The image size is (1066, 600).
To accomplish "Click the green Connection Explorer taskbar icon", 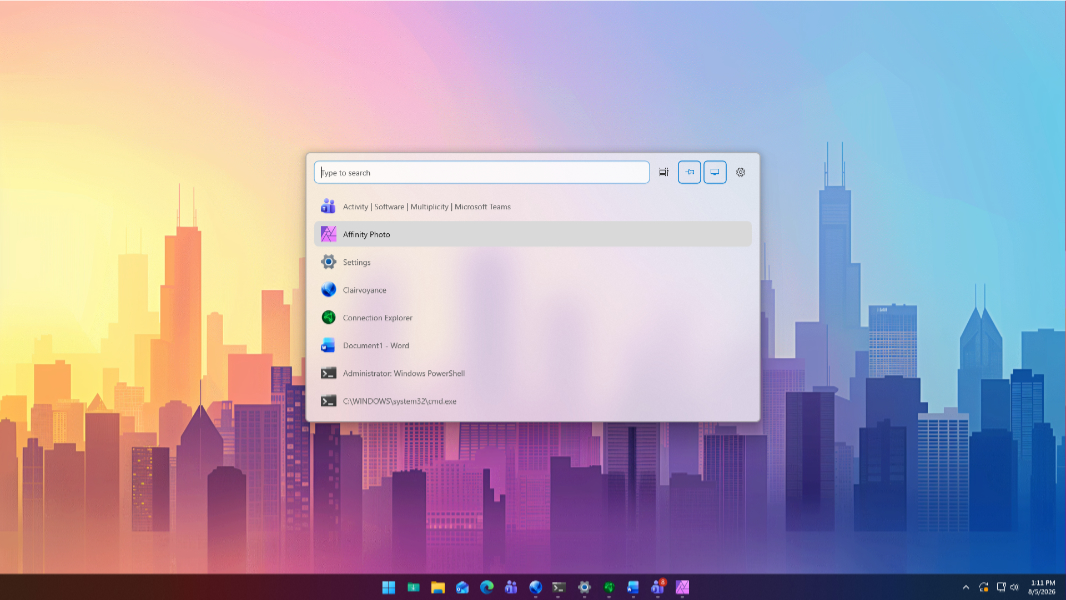I will (609, 587).
